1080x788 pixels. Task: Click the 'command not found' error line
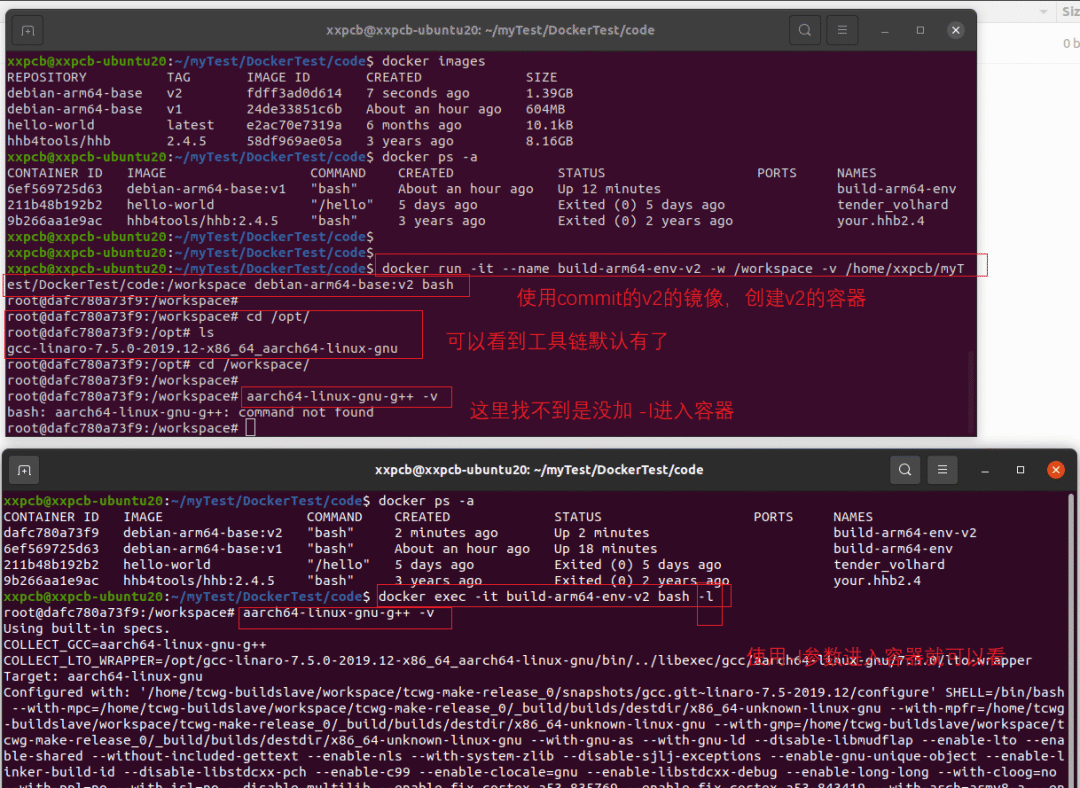(x=190, y=412)
